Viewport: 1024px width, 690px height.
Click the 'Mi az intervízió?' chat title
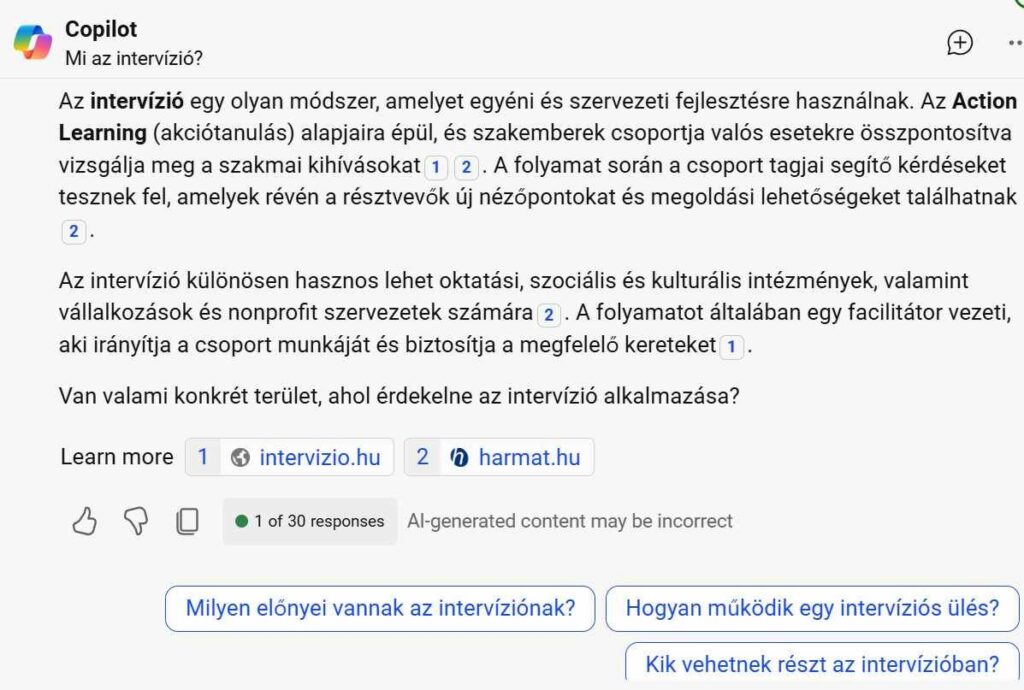pyautogui.click(x=134, y=58)
